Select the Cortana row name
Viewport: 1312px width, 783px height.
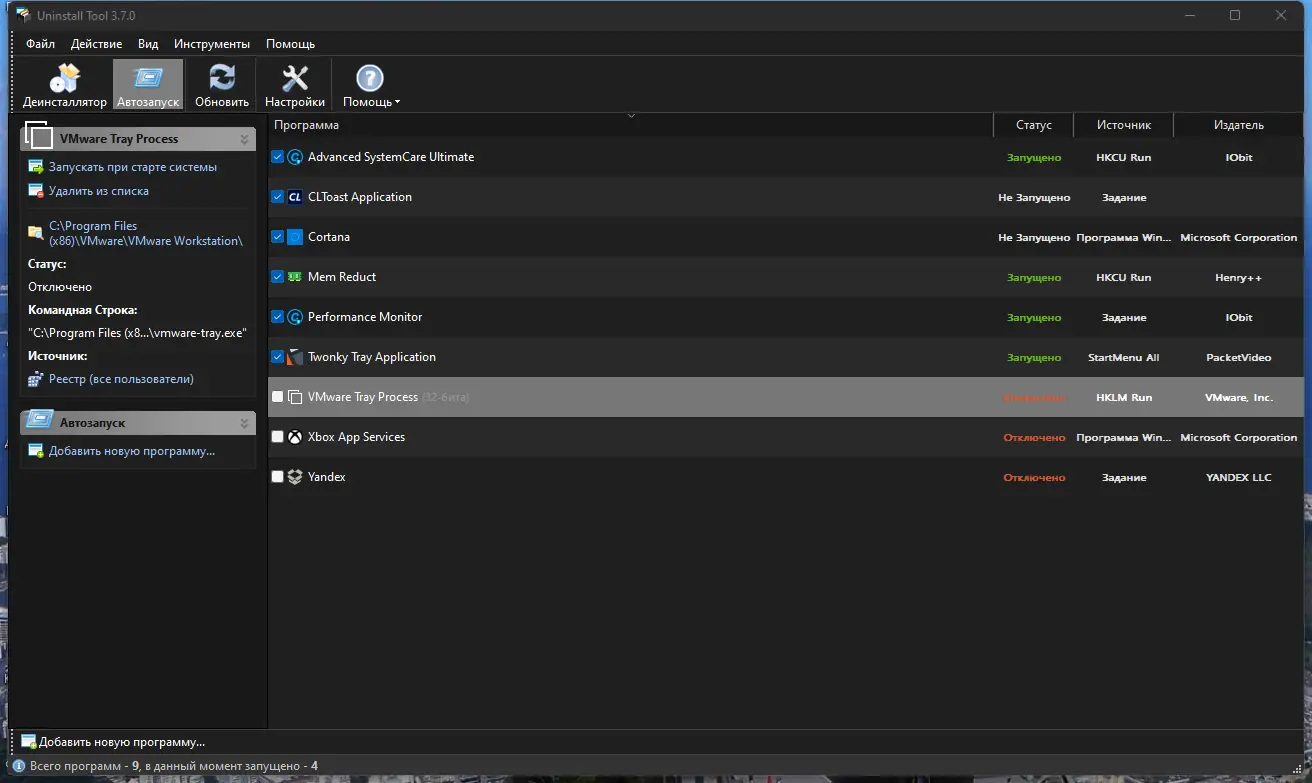[x=329, y=237]
